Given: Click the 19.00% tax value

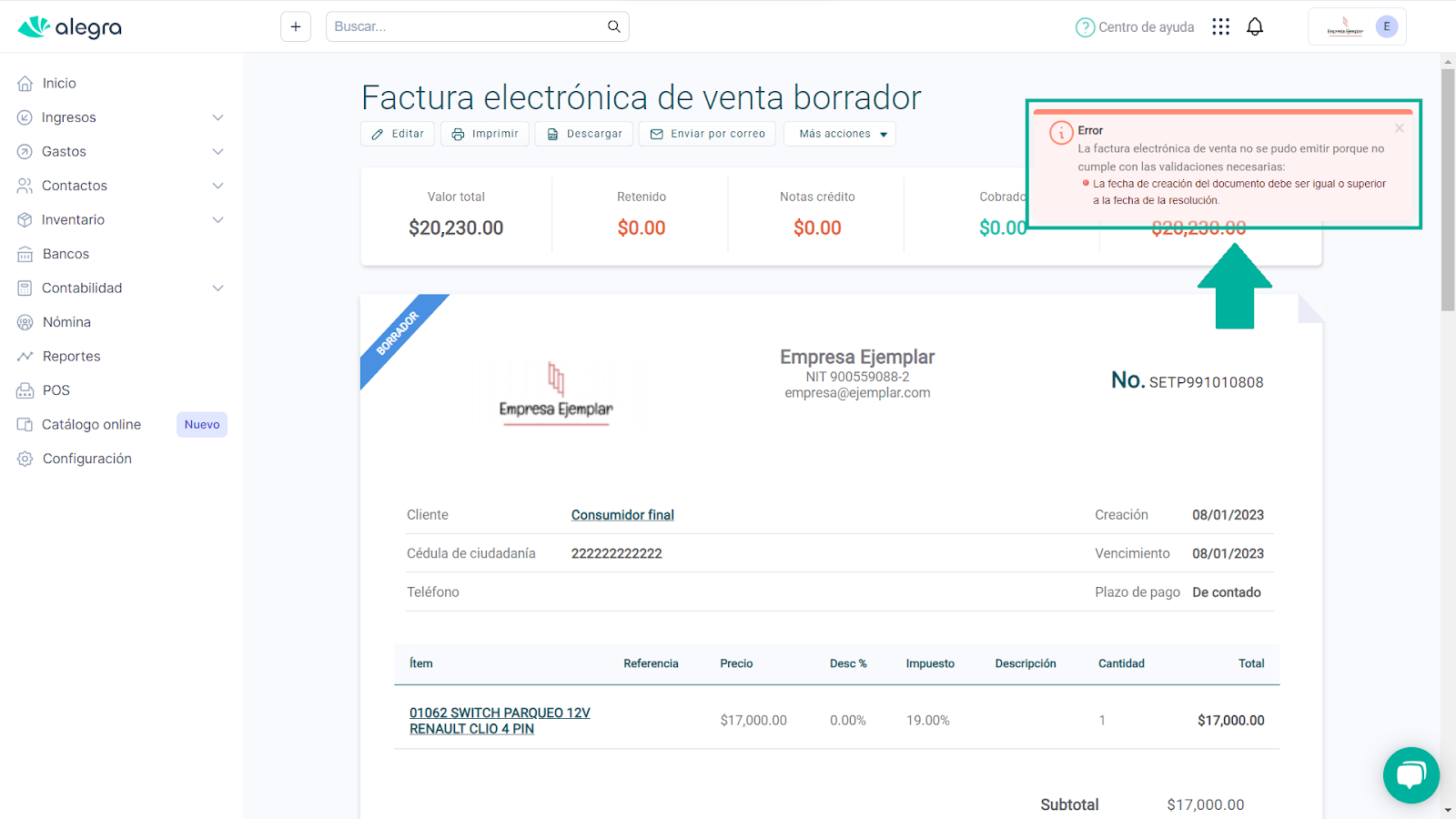Looking at the screenshot, I should pyautogui.click(x=927, y=721).
